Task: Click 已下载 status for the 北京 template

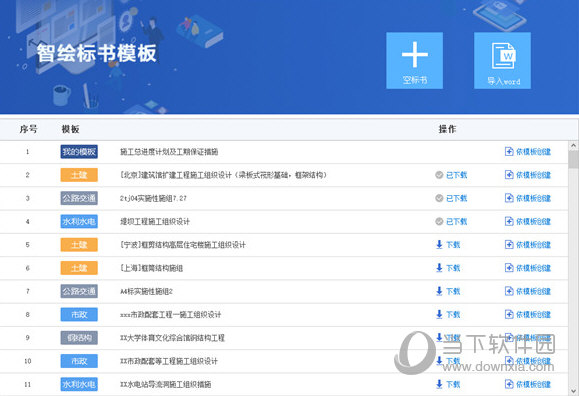Action: coord(451,175)
